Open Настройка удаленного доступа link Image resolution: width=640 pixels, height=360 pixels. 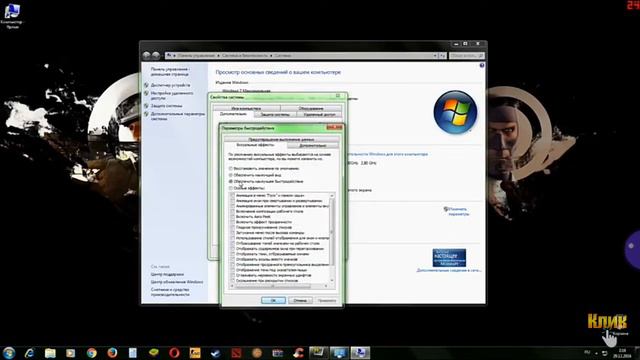tap(172, 96)
